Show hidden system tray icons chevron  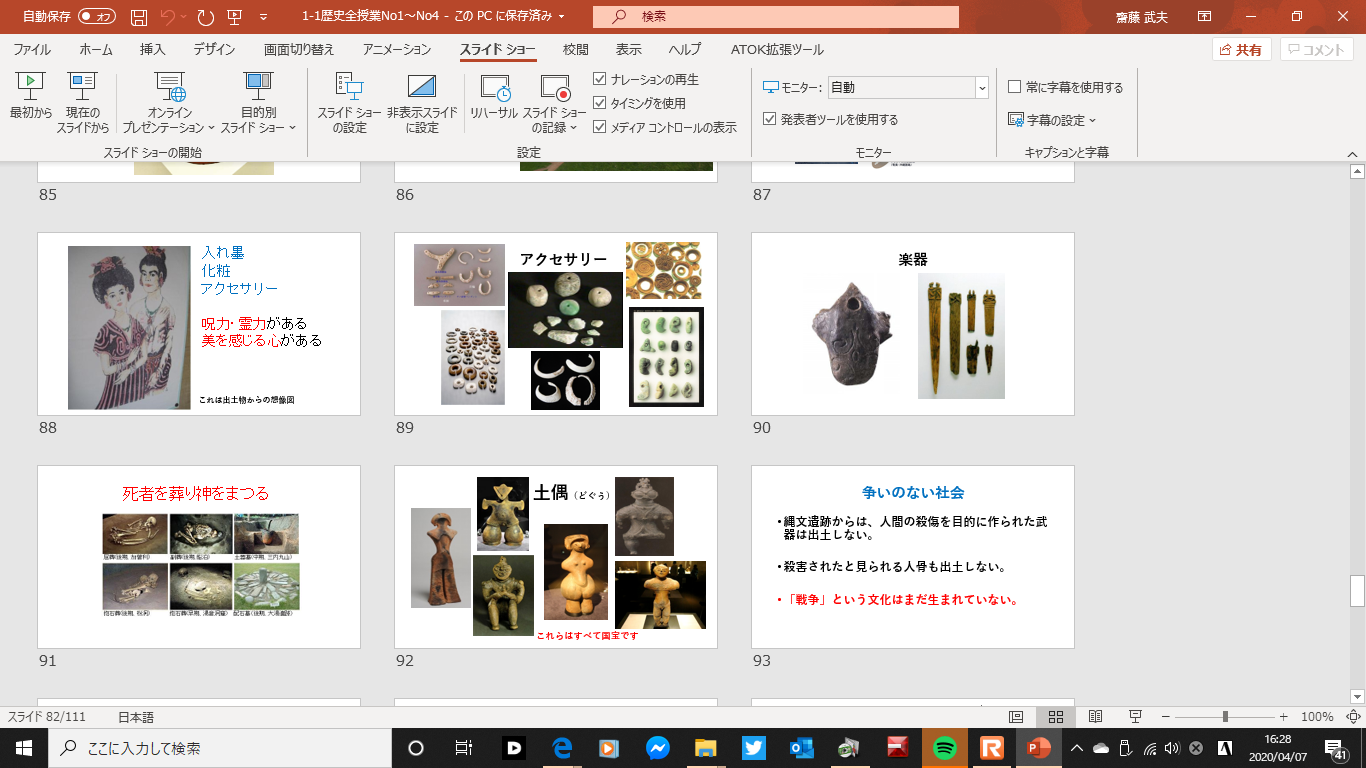click(1077, 748)
